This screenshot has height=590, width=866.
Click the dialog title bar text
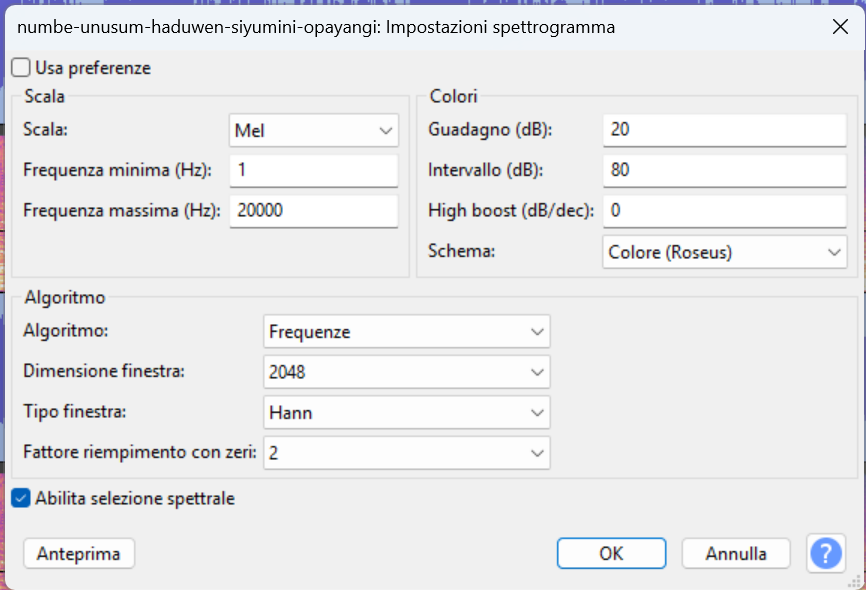click(x=316, y=27)
